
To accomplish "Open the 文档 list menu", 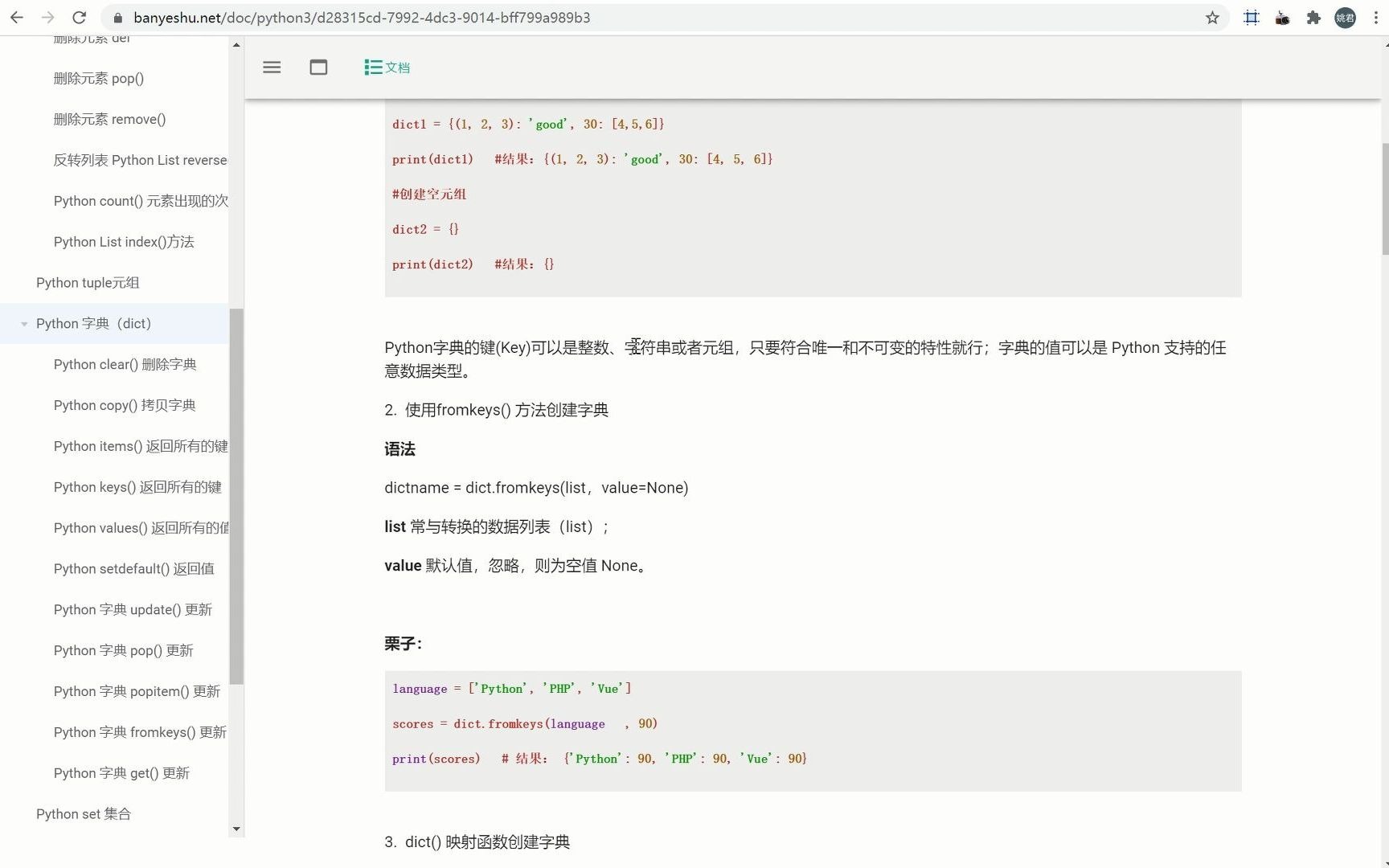I will point(387,68).
